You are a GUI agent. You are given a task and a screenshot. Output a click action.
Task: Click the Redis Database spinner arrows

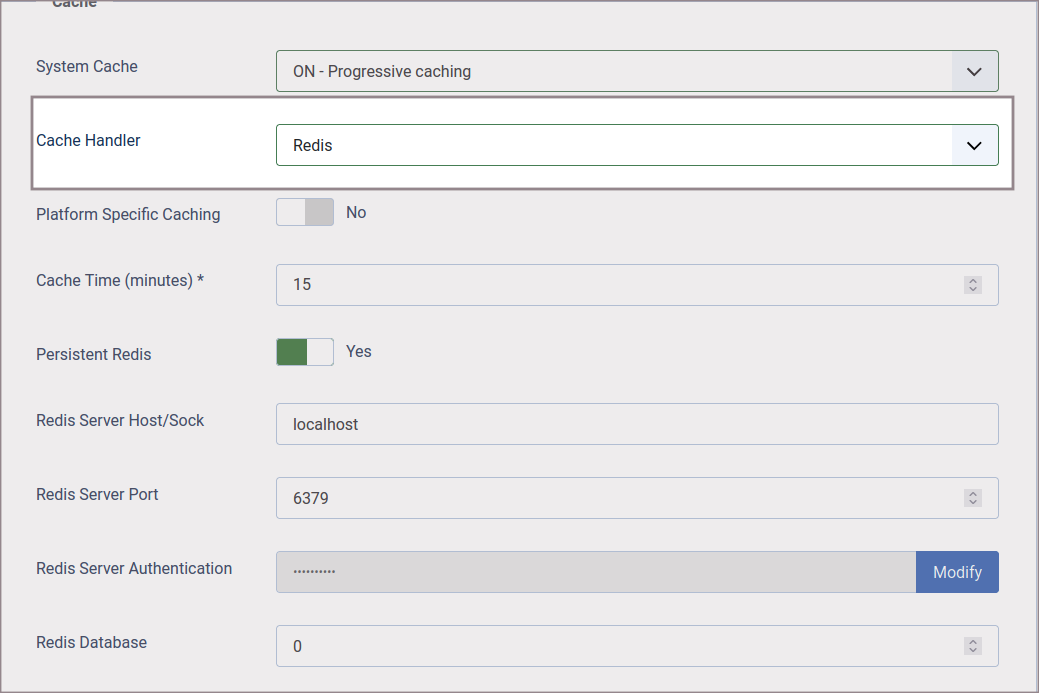tap(972, 646)
